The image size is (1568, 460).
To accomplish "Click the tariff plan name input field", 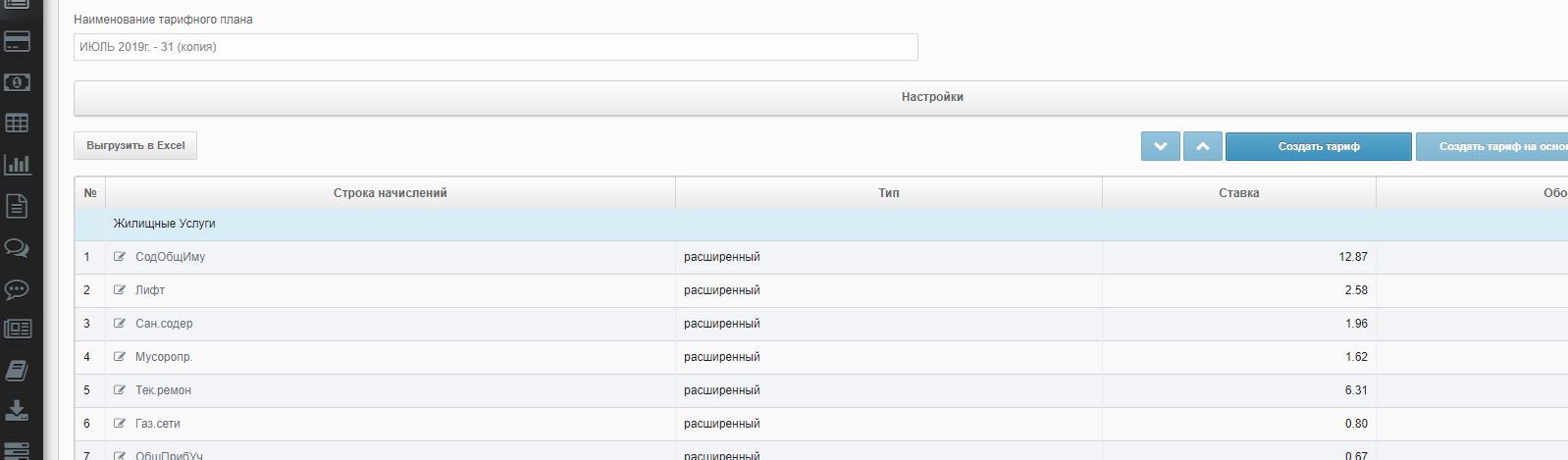I will pos(496,47).
